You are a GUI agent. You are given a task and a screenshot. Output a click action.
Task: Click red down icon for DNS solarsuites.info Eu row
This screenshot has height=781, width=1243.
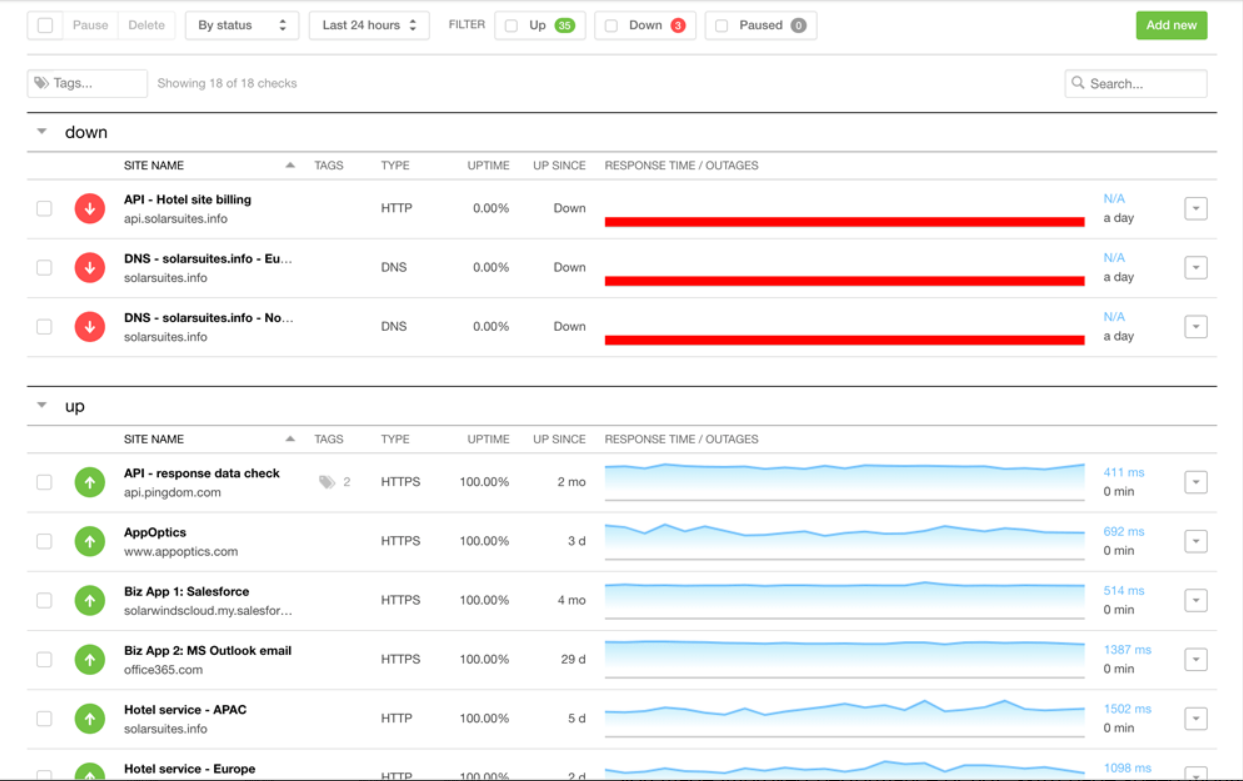click(90, 268)
